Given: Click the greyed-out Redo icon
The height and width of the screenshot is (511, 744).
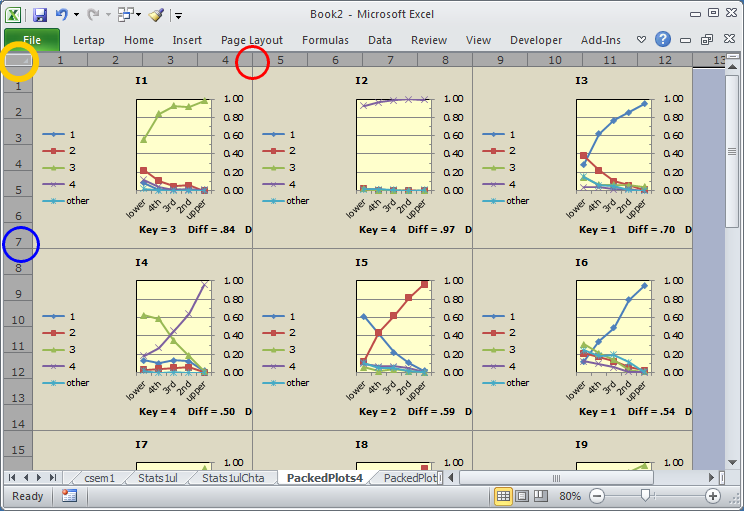Looking at the screenshot, I should (93, 15).
